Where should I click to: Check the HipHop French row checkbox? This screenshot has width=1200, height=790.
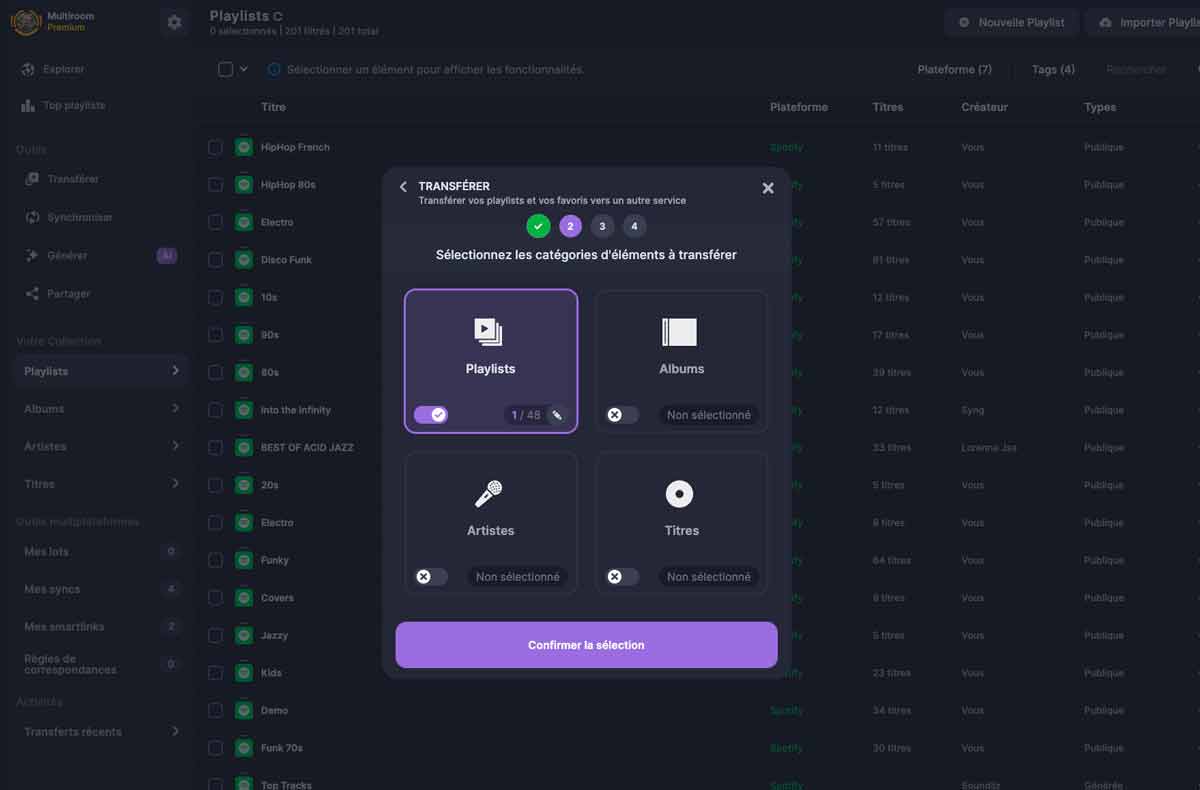point(215,147)
